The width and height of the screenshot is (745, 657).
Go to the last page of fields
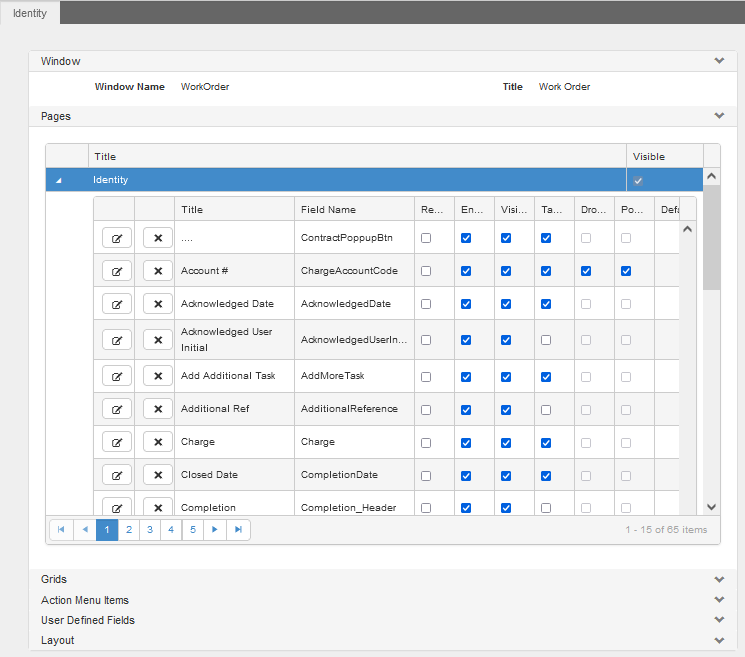tap(238, 530)
